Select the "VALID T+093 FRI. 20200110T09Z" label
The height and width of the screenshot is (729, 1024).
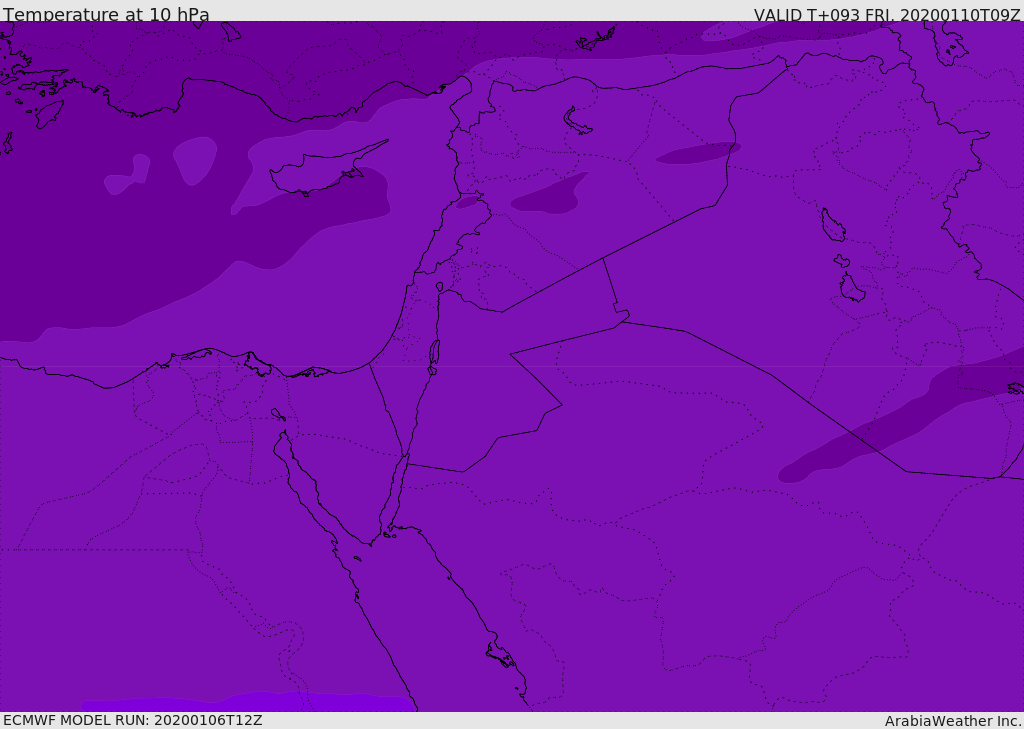coord(887,15)
